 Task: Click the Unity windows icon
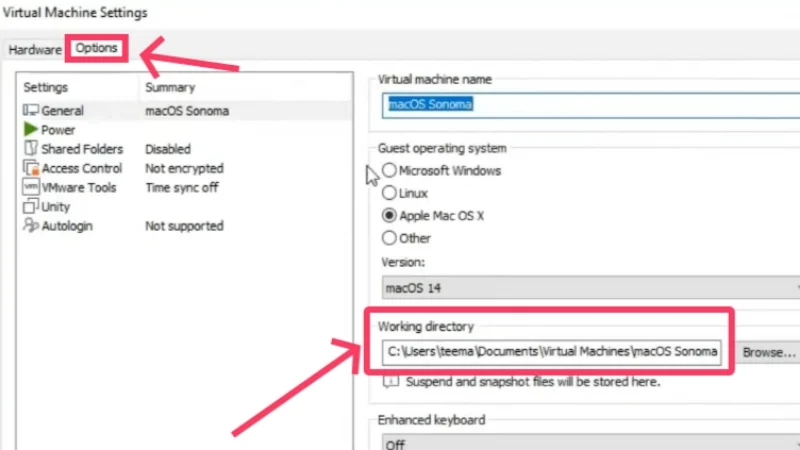31,206
